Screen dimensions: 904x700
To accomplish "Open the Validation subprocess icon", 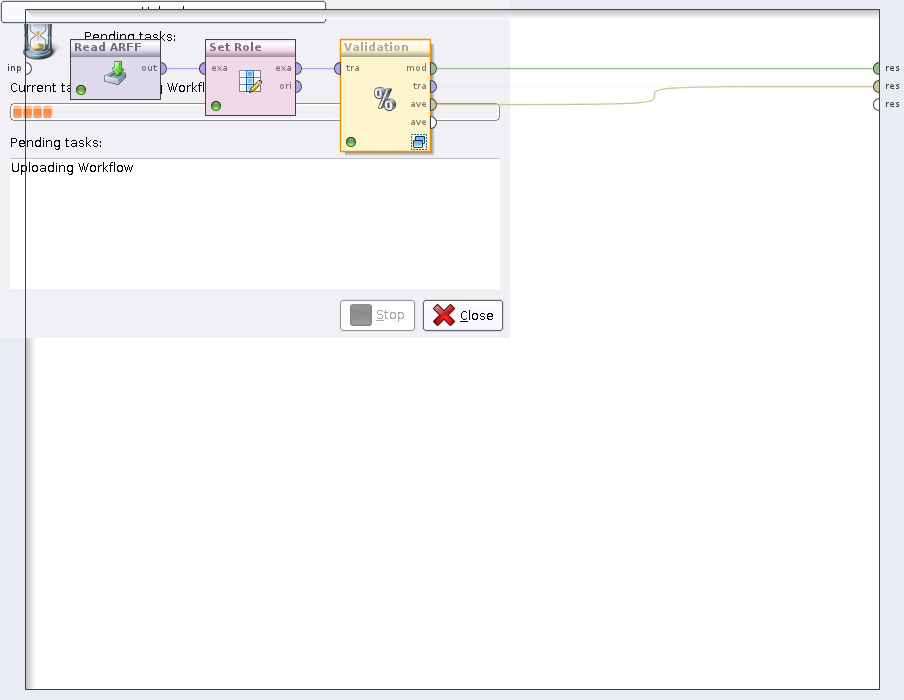I will 419,142.
